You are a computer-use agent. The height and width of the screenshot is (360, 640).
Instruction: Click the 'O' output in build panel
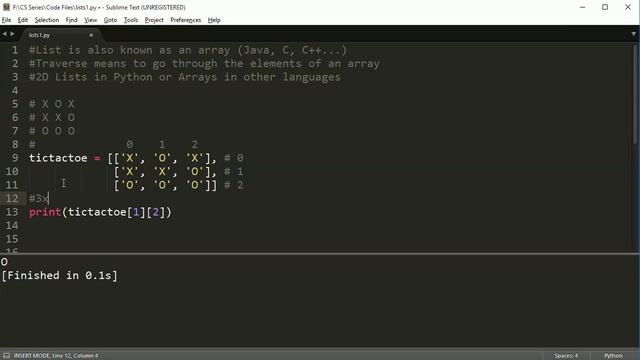pos(4,262)
